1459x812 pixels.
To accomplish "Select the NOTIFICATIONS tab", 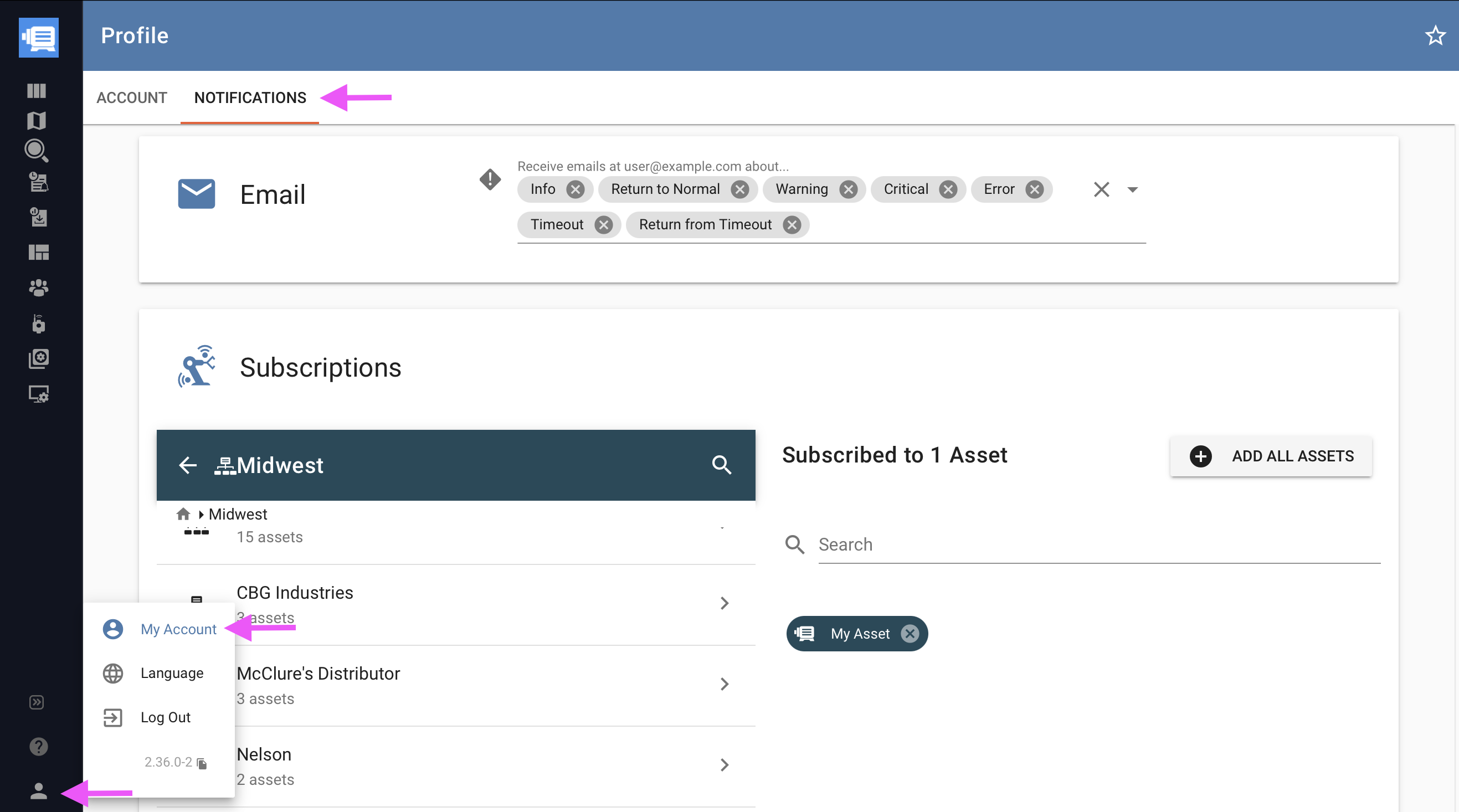I will [250, 97].
